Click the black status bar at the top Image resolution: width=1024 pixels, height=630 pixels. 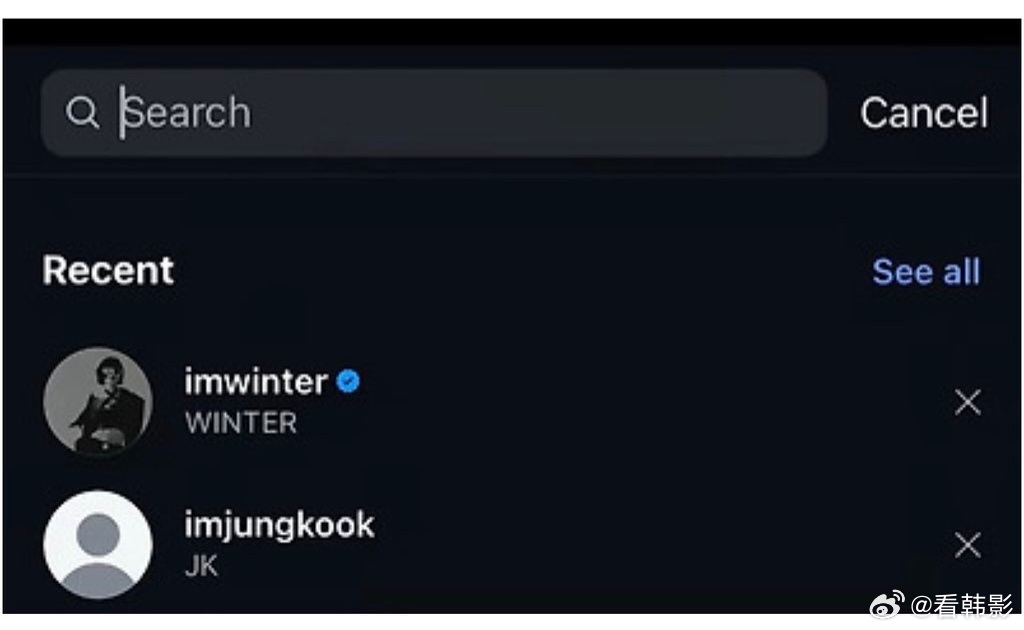tap(512, 32)
